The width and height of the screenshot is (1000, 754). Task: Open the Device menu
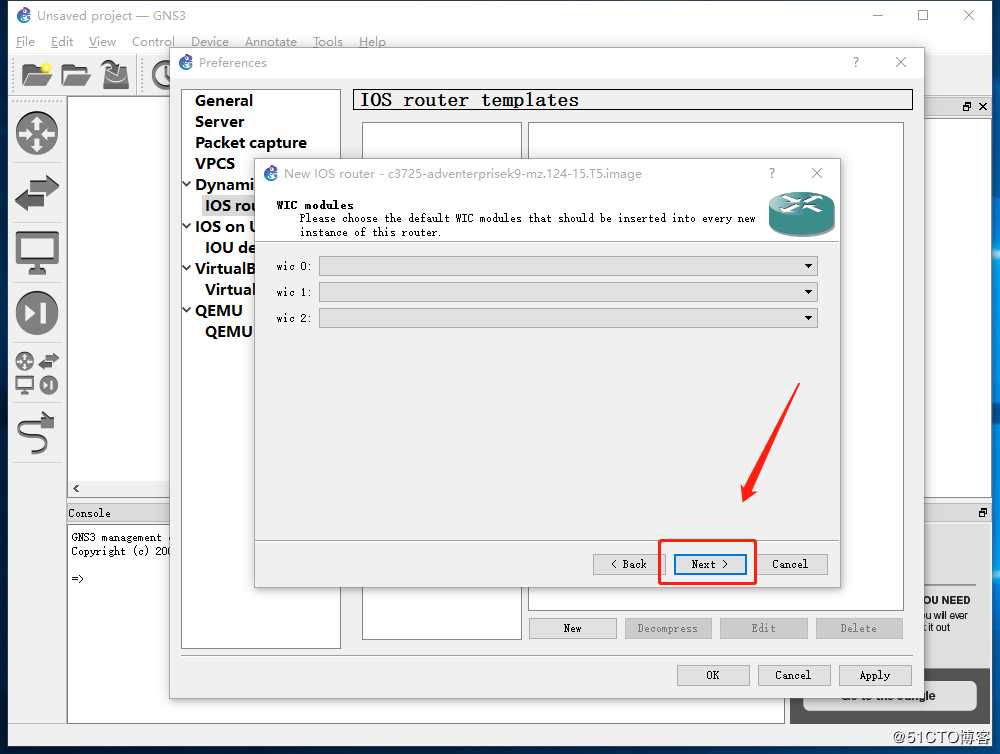[209, 41]
